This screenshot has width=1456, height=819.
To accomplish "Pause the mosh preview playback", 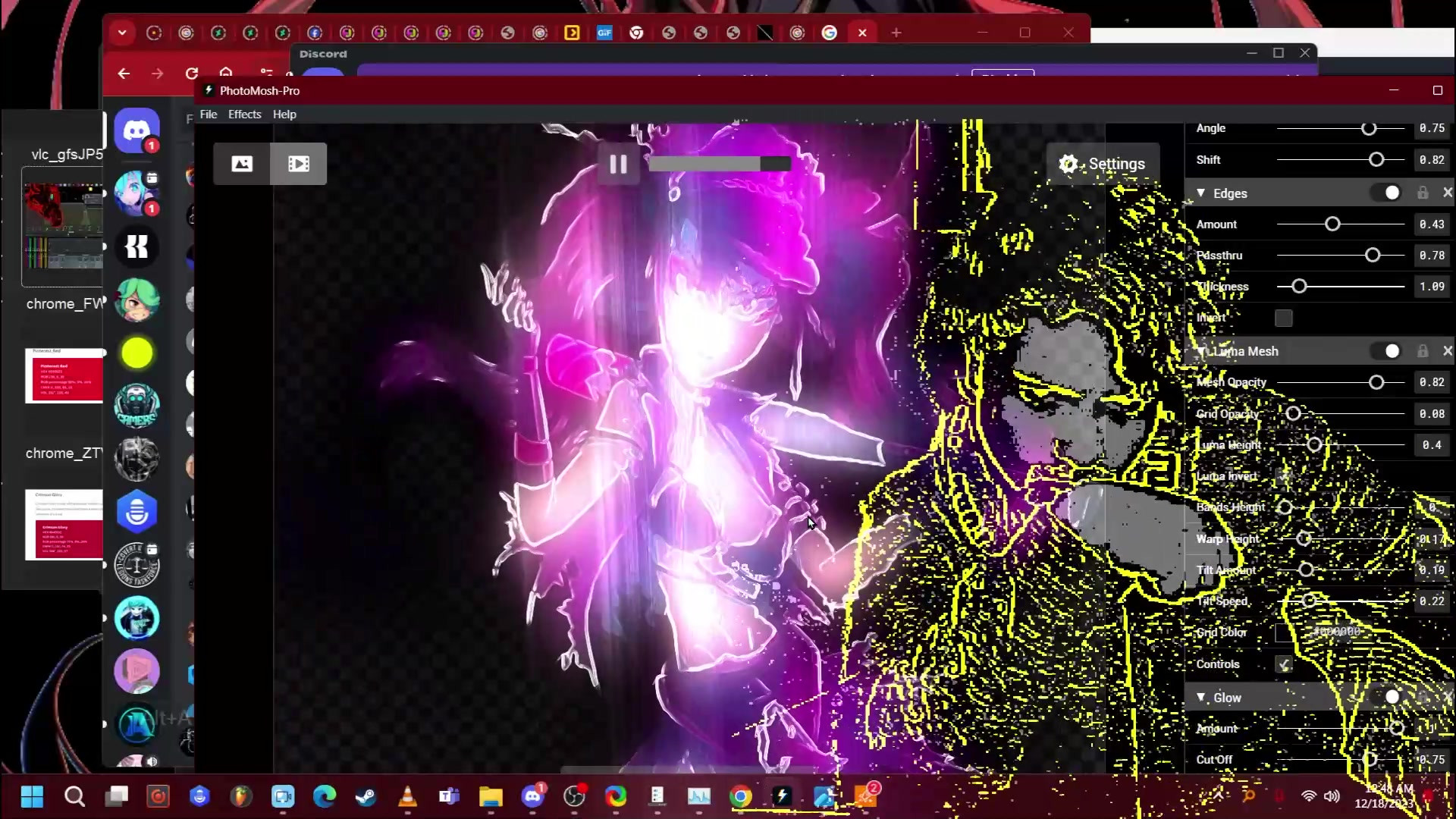I will tap(618, 164).
